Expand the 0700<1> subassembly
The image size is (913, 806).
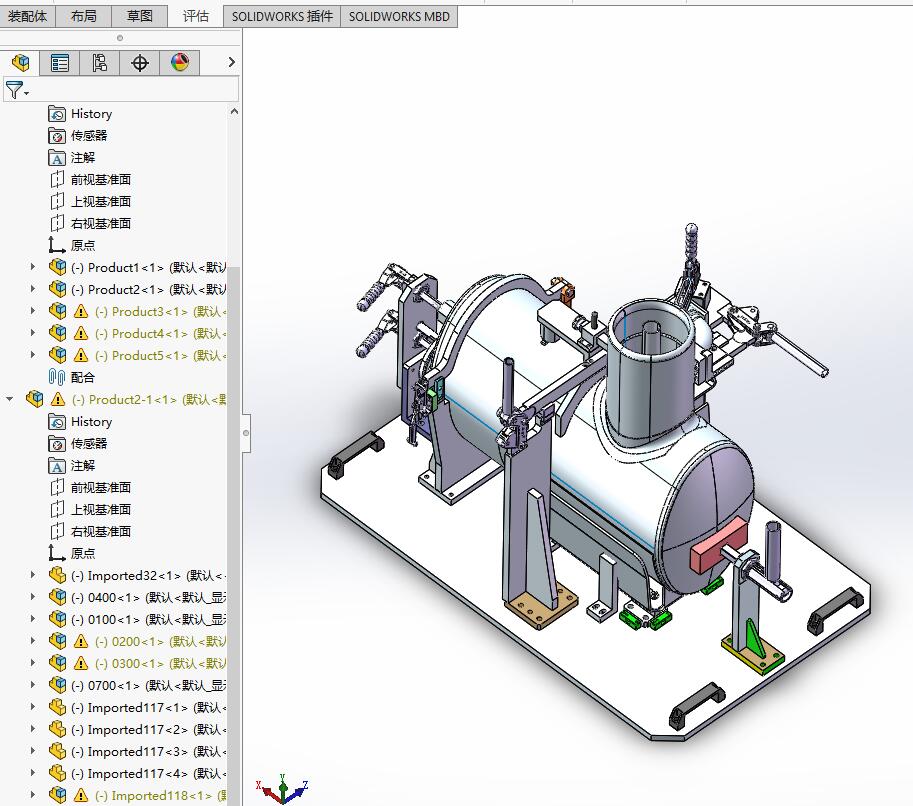tap(33, 685)
